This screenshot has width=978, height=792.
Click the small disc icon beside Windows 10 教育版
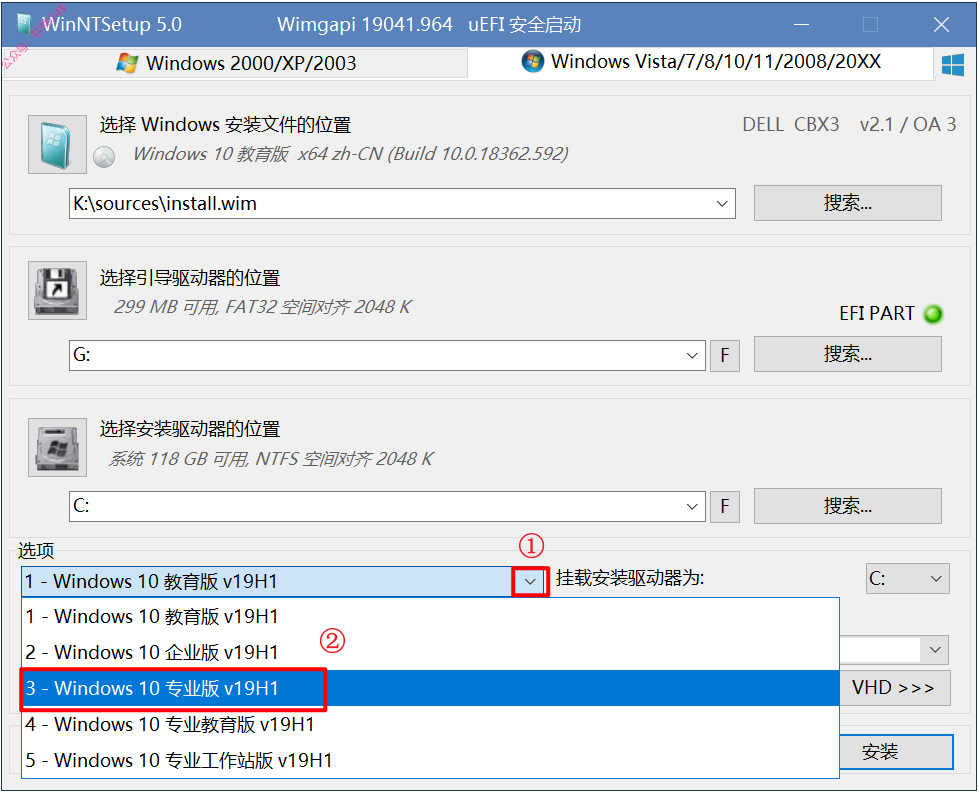104,157
